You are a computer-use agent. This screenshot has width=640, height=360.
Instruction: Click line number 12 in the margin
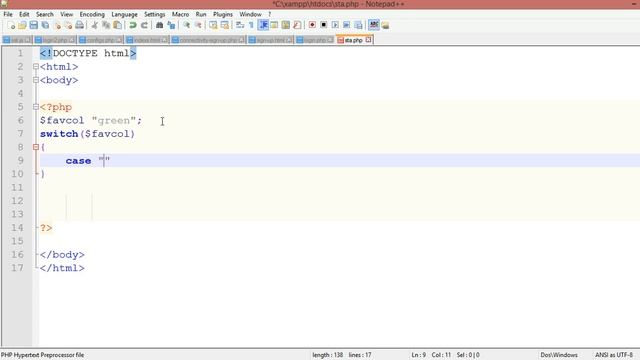(x=17, y=201)
